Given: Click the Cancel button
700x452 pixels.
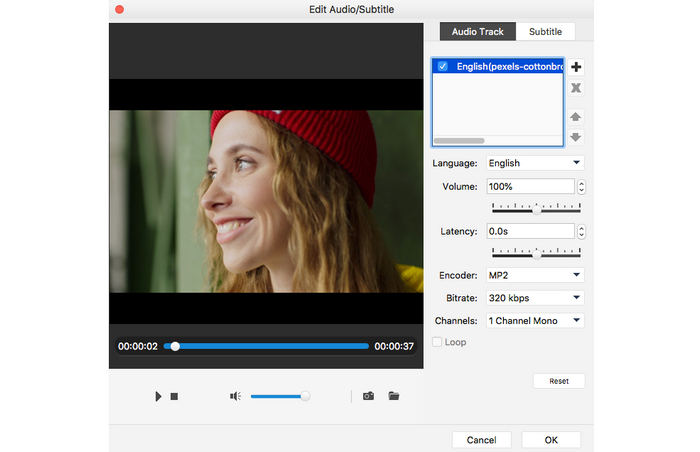Looking at the screenshot, I should coord(481,440).
